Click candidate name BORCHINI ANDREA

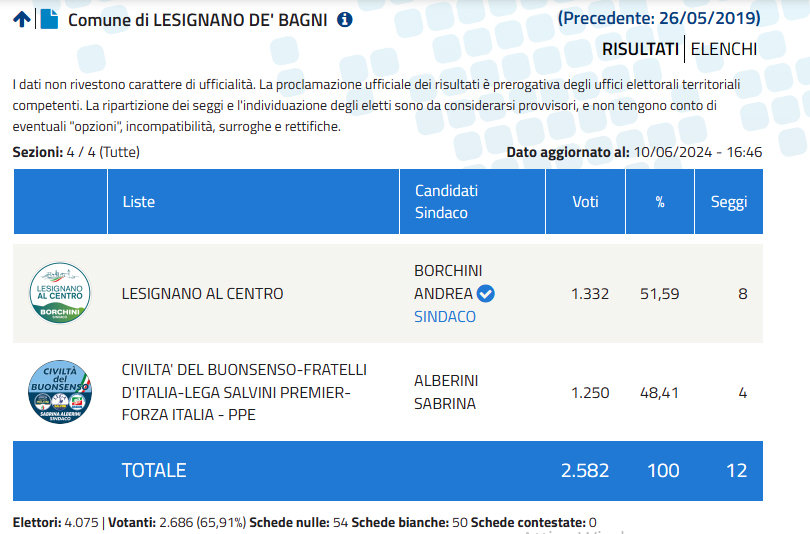448,282
